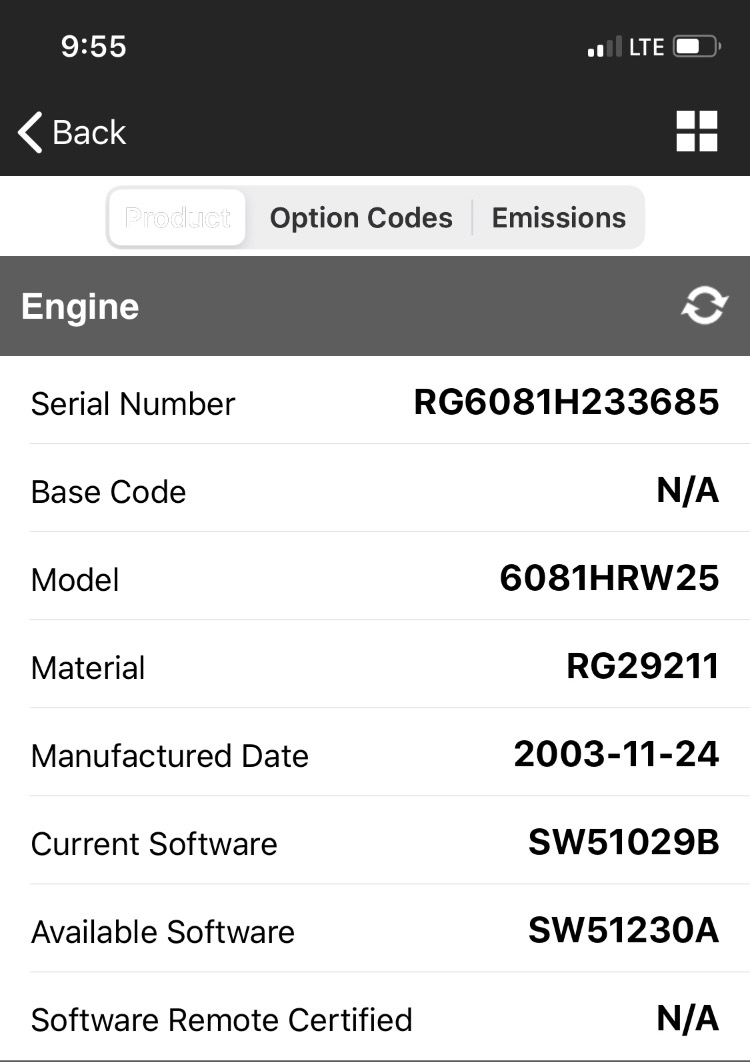Refresh the Engine data icon
This screenshot has height=1062, width=750.
pyautogui.click(x=704, y=306)
